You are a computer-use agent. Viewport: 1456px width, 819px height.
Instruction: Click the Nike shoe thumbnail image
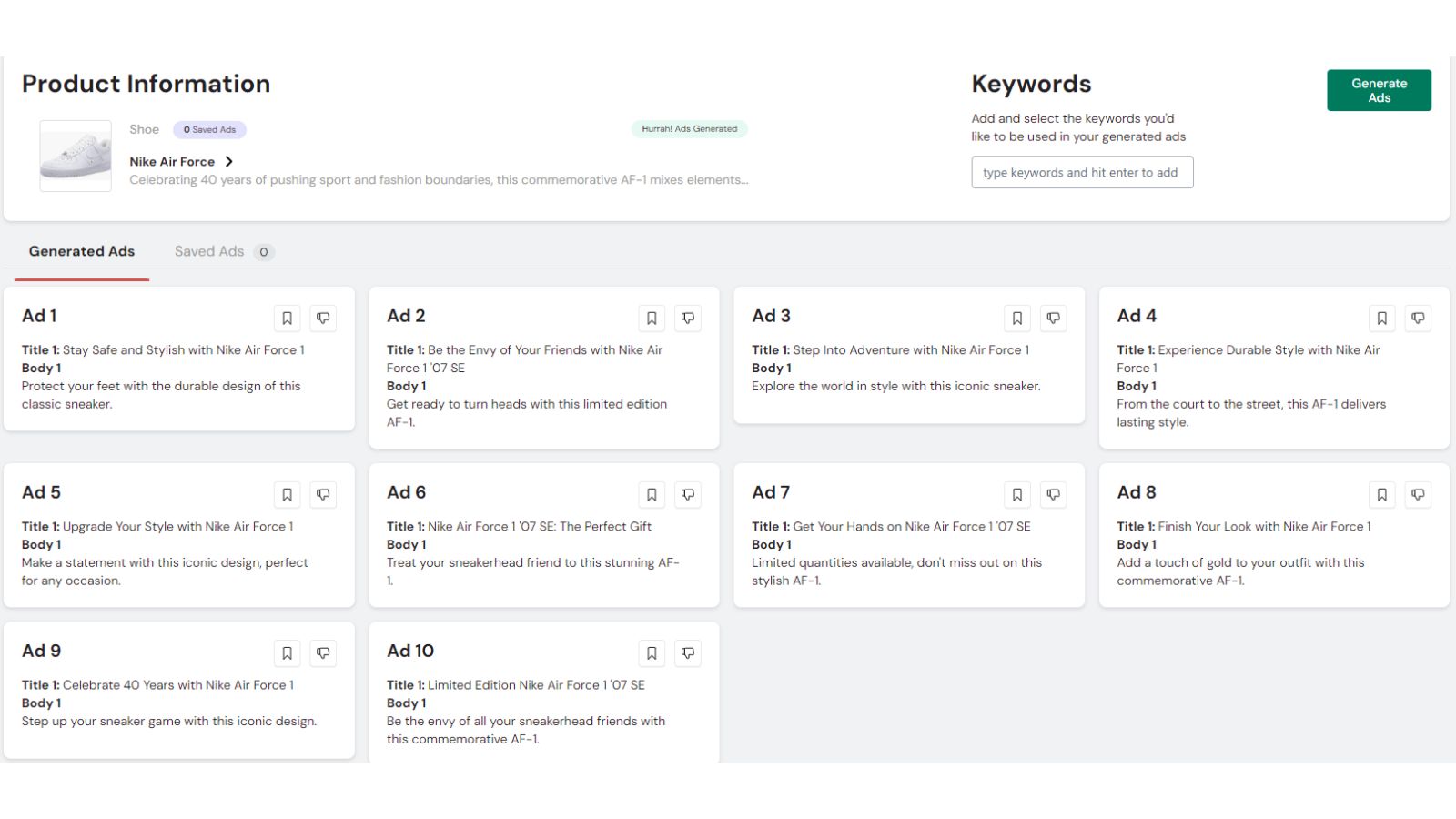pyautogui.click(x=76, y=156)
